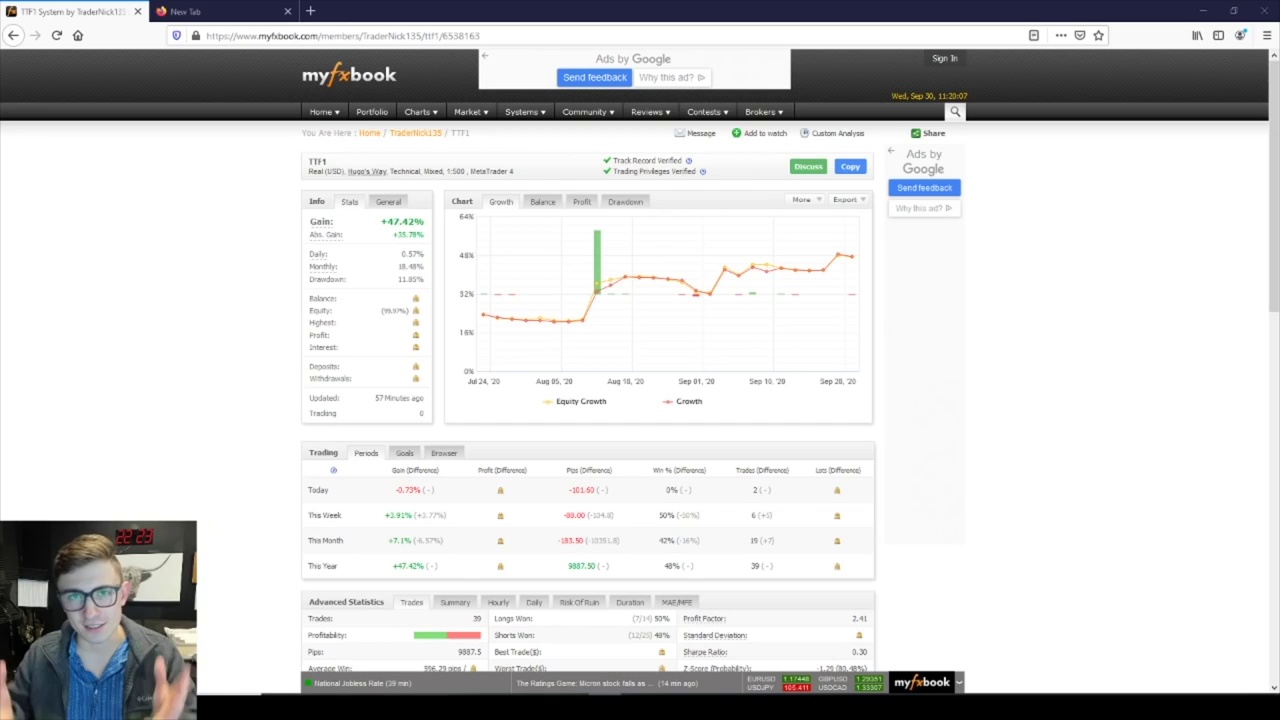1280x720 pixels.
Task: Expand the Contests navigation menu
Action: click(x=707, y=112)
